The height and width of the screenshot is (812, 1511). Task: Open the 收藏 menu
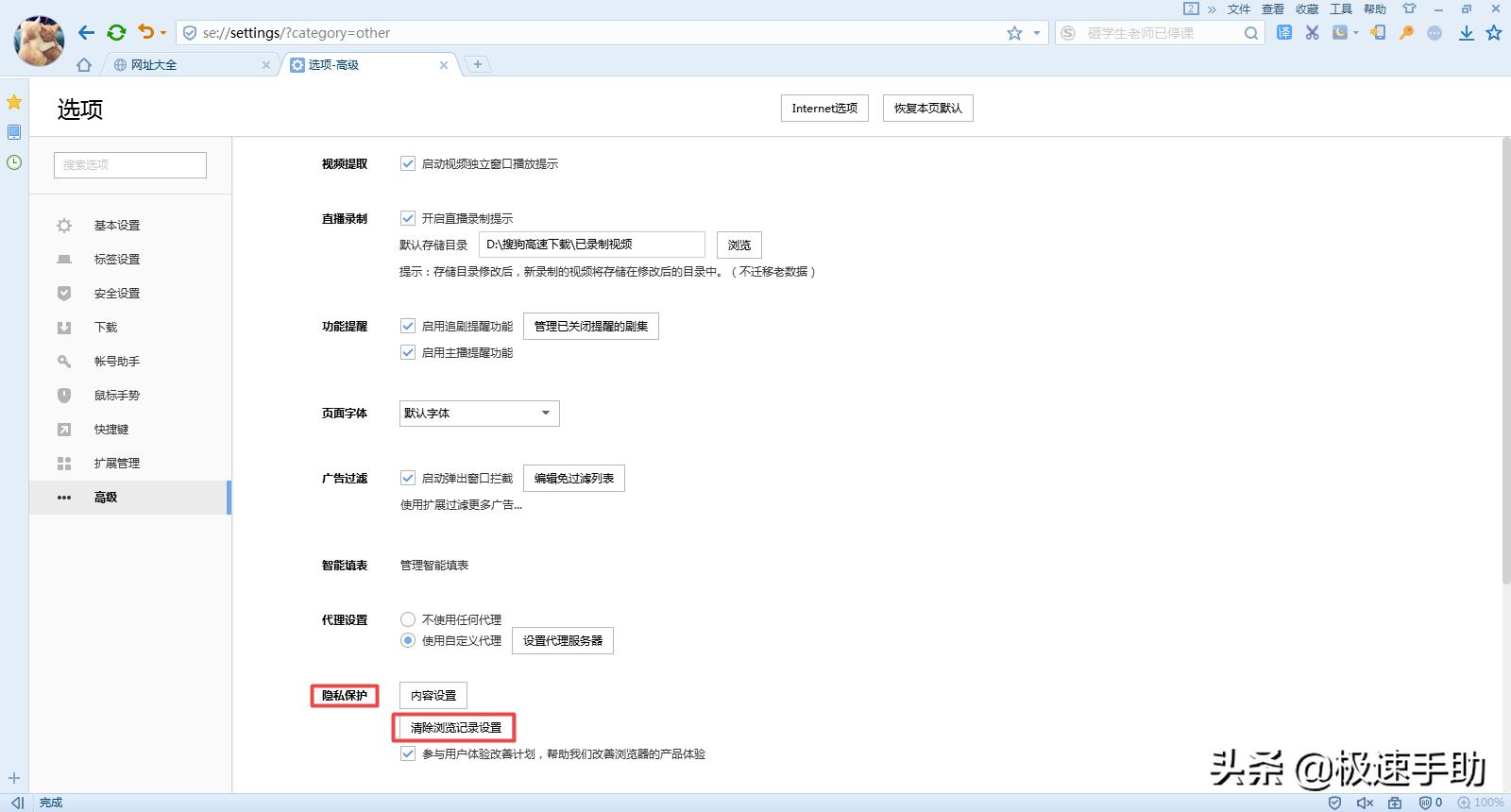click(1307, 9)
